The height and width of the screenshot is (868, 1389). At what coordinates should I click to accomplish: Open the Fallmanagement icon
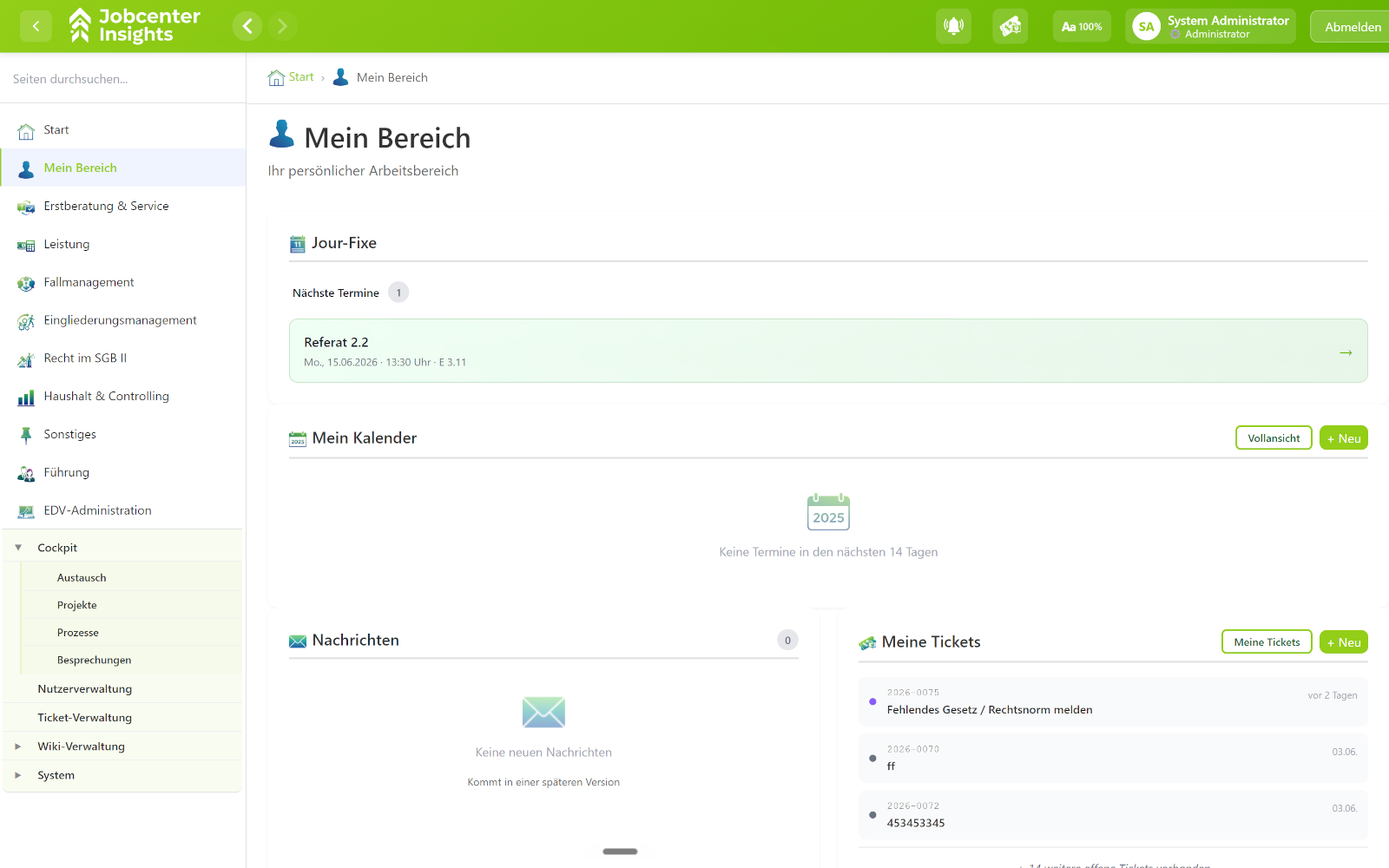(x=26, y=283)
